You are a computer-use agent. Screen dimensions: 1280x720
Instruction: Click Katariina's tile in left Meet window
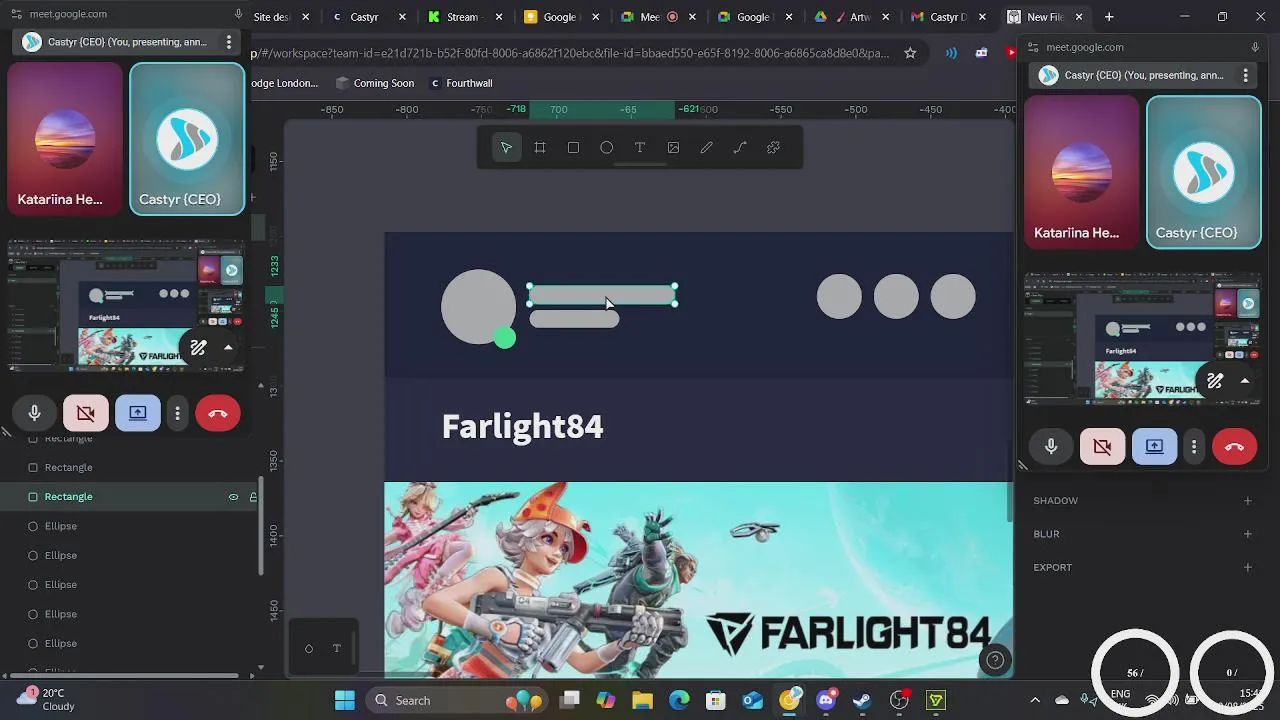point(65,139)
